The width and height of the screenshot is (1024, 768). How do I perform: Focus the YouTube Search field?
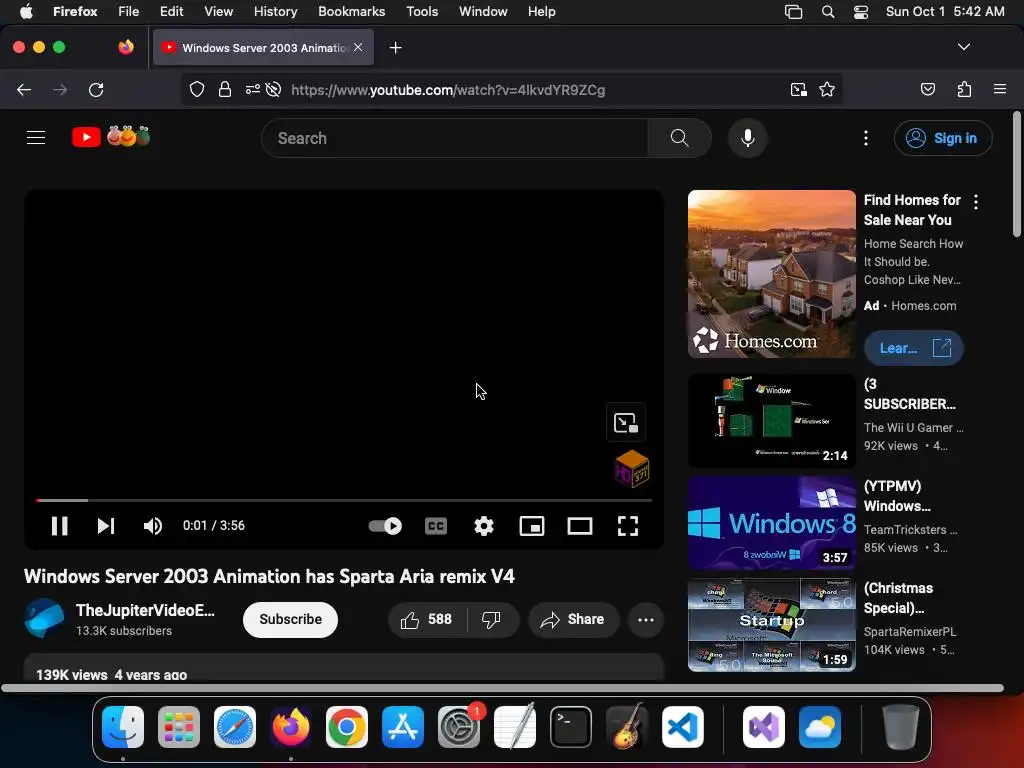pos(455,138)
